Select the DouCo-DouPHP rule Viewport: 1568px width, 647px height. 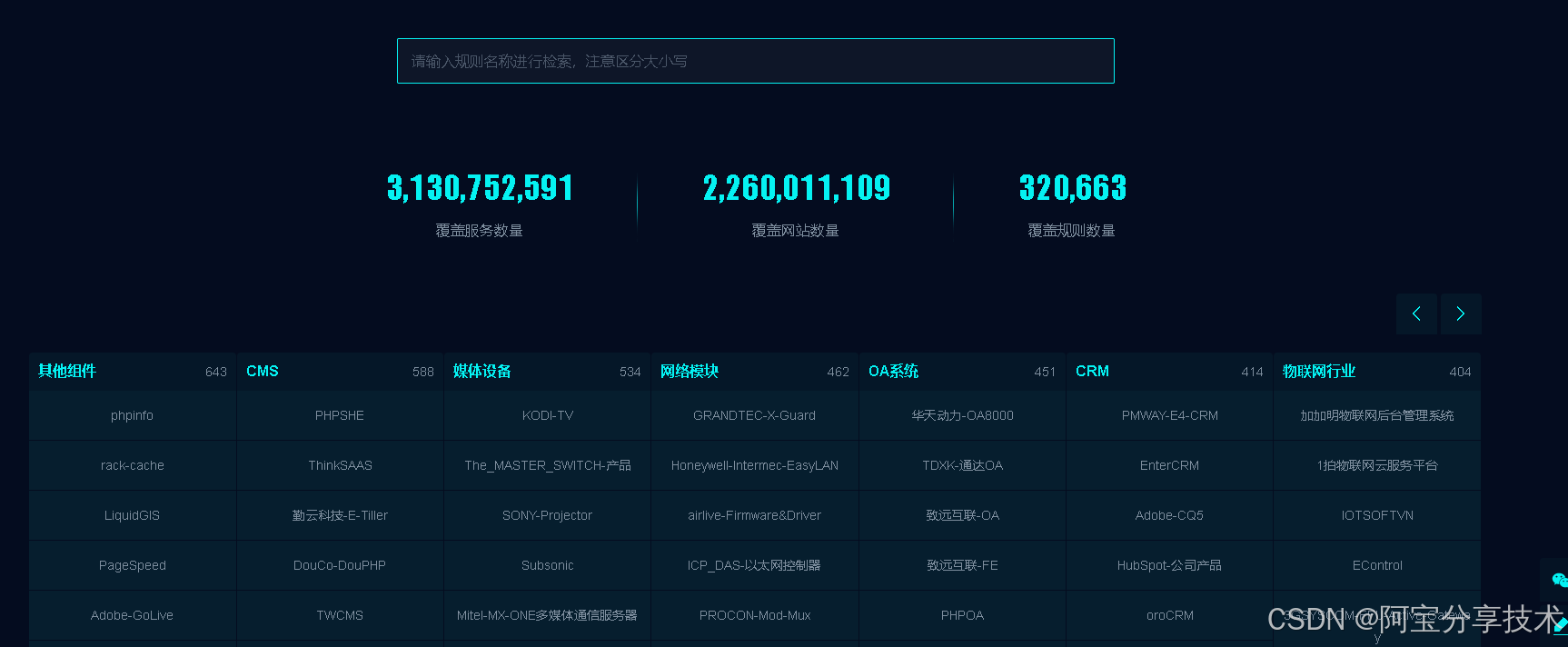pos(340,565)
